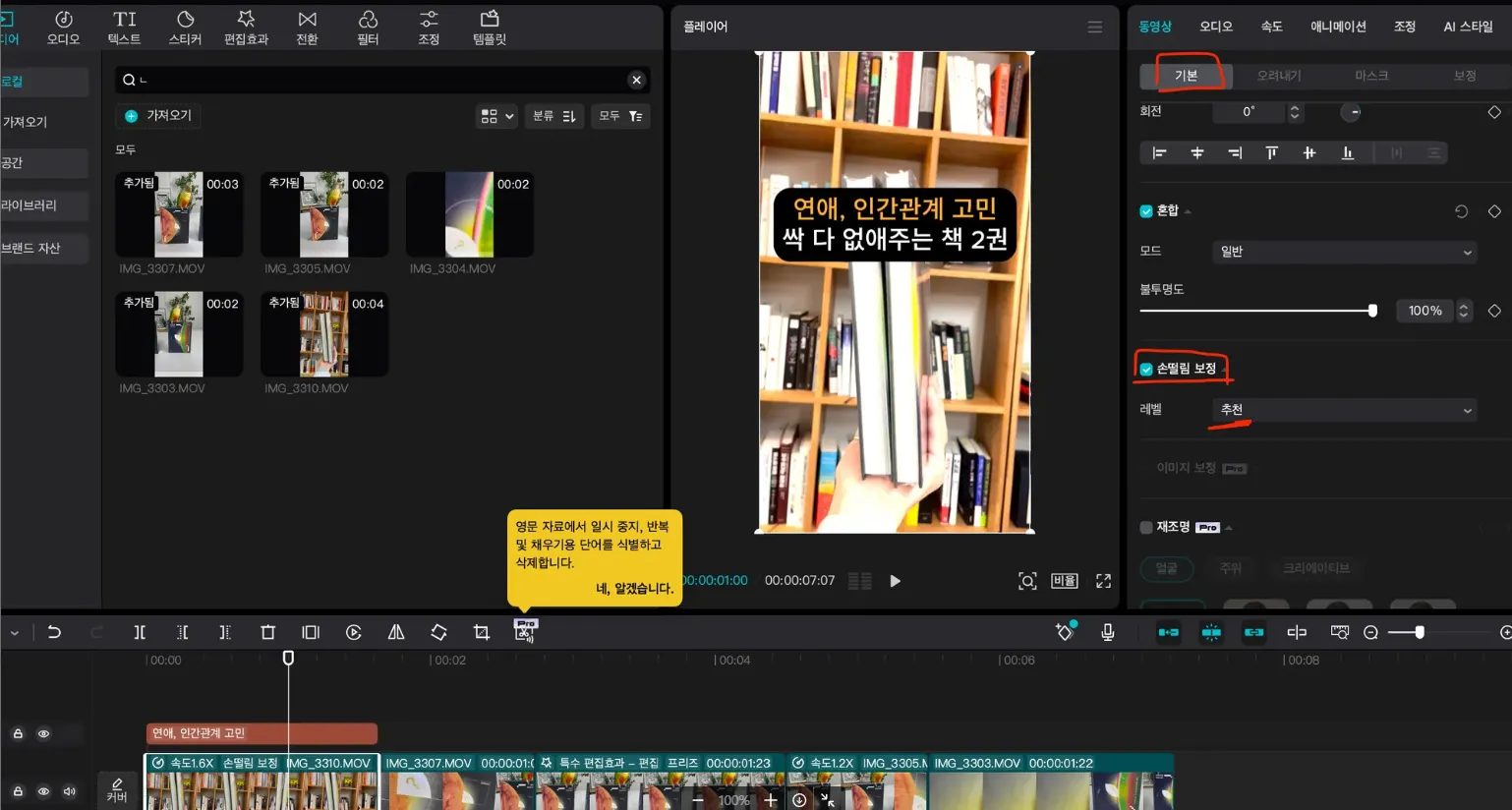Click the player focus capture icon
The height and width of the screenshot is (810, 1512).
[x=1027, y=581]
